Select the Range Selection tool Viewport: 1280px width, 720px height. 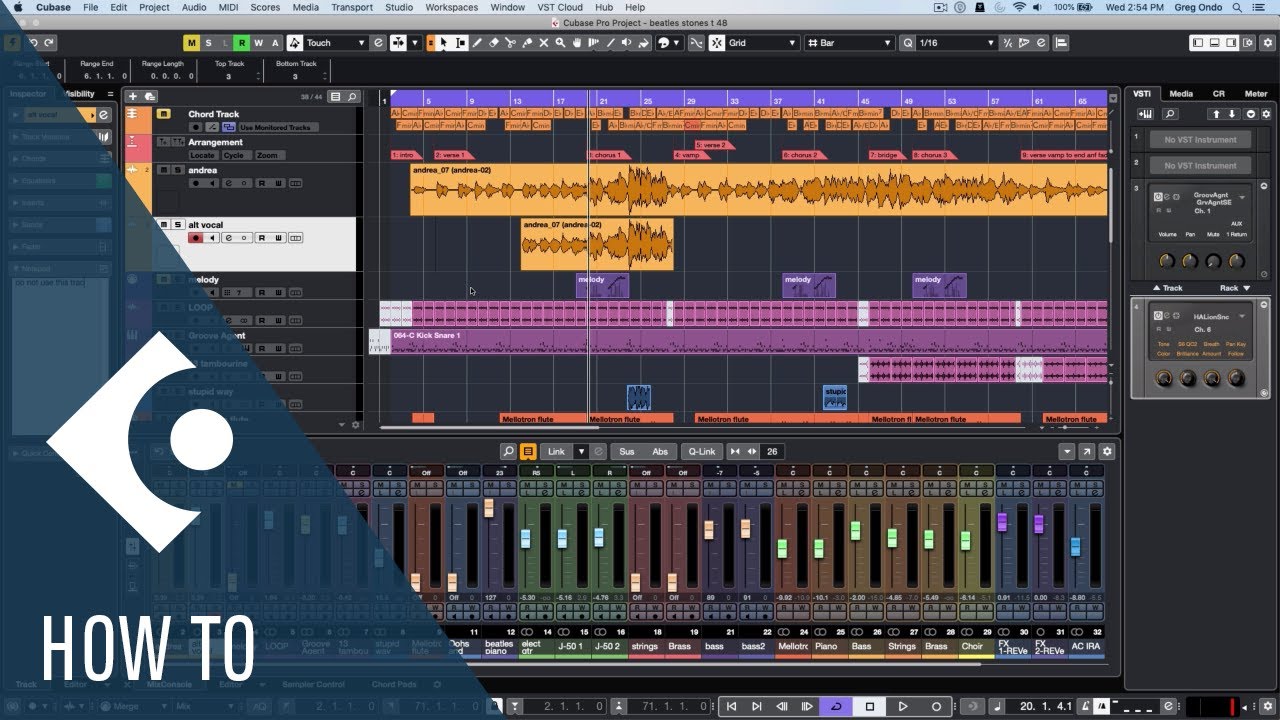(460, 43)
